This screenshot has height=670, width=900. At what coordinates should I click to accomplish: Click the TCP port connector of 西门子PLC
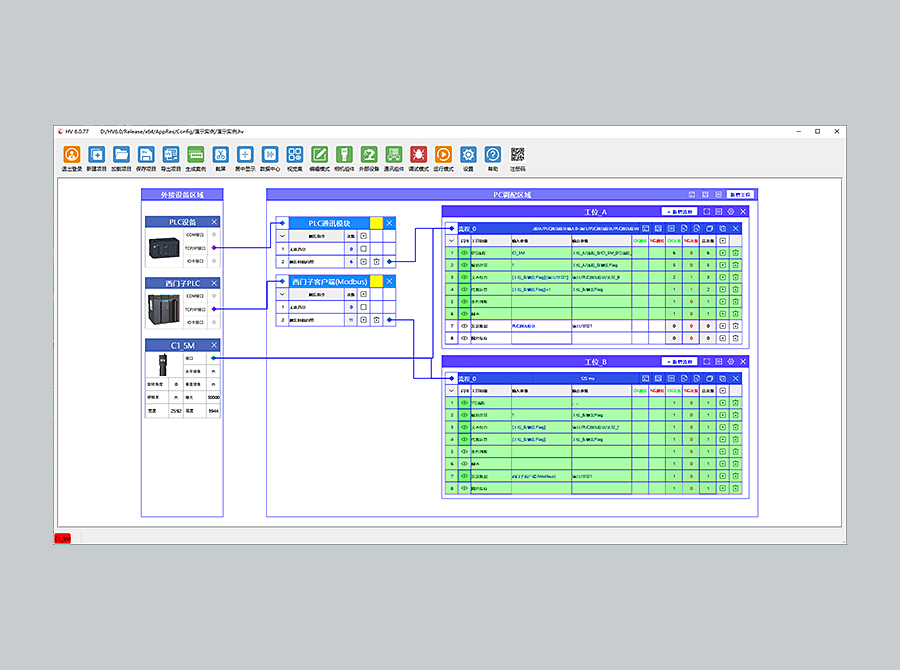[214, 310]
